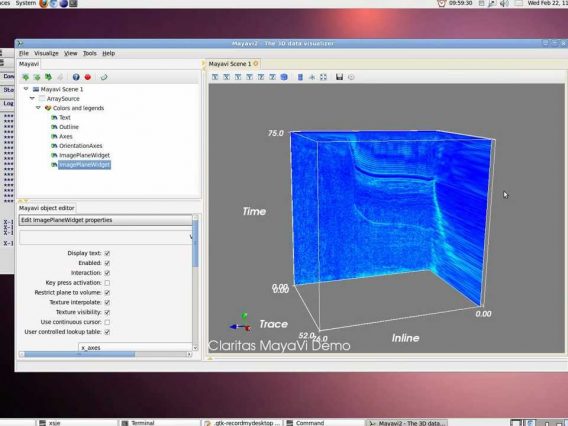Click the Edit ImagePlaneWidget properties header

pyautogui.click(x=105, y=220)
